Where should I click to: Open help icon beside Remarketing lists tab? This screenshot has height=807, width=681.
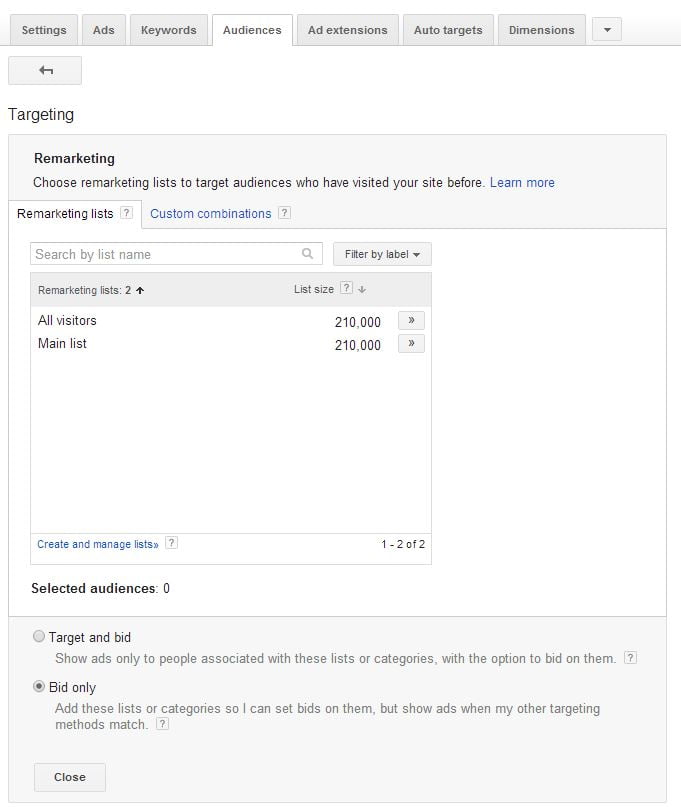pyautogui.click(x=126, y=213)
